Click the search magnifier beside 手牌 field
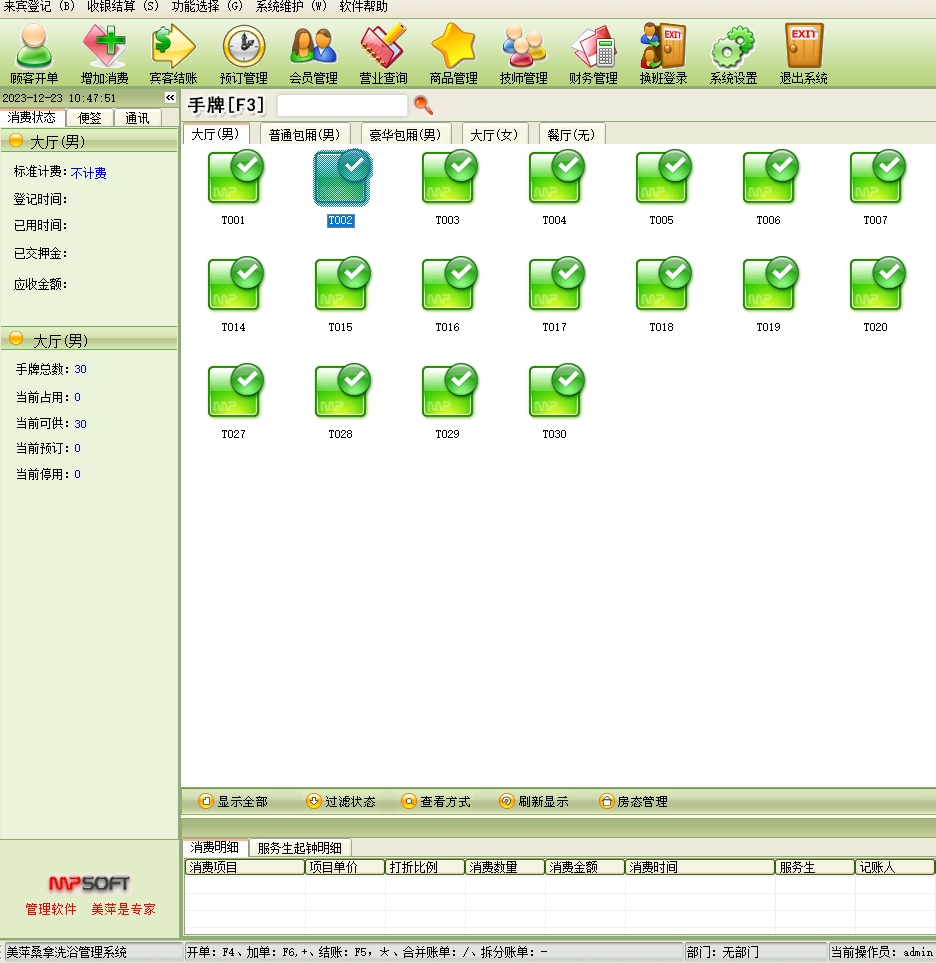This screenshot has height=963, width=936. click(x=423, y=105)
